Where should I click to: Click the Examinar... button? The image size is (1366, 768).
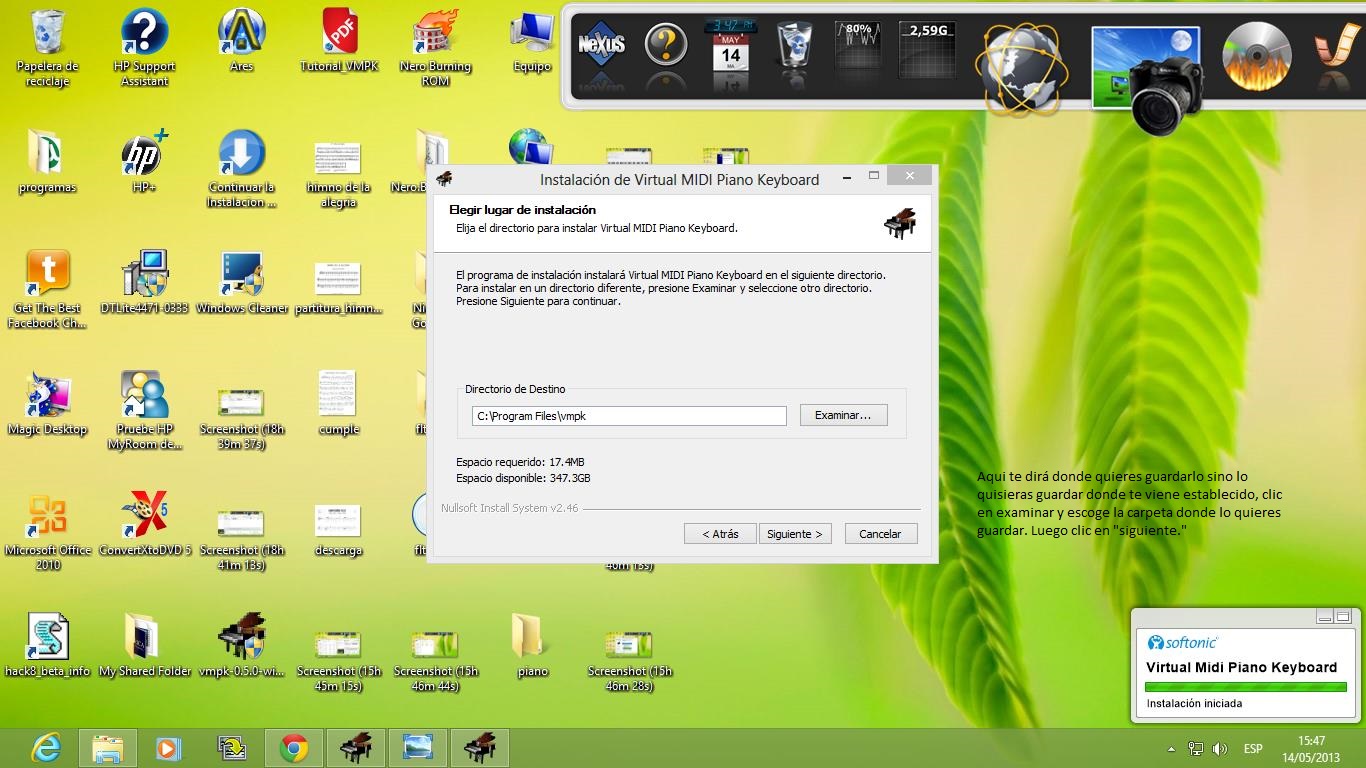pyautogui.click(x=843, y=415)
